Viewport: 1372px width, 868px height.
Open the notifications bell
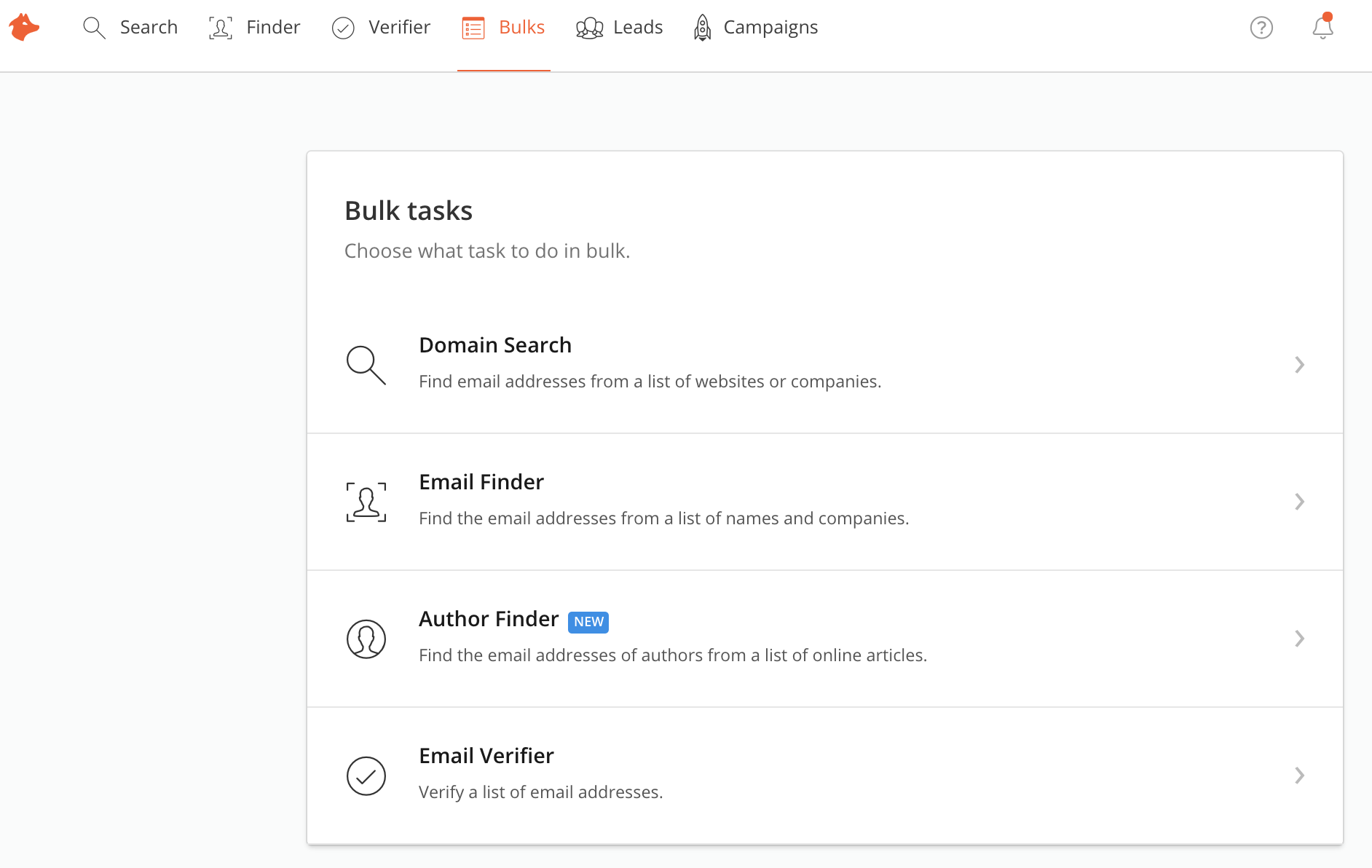click(x=1323, y=29)
